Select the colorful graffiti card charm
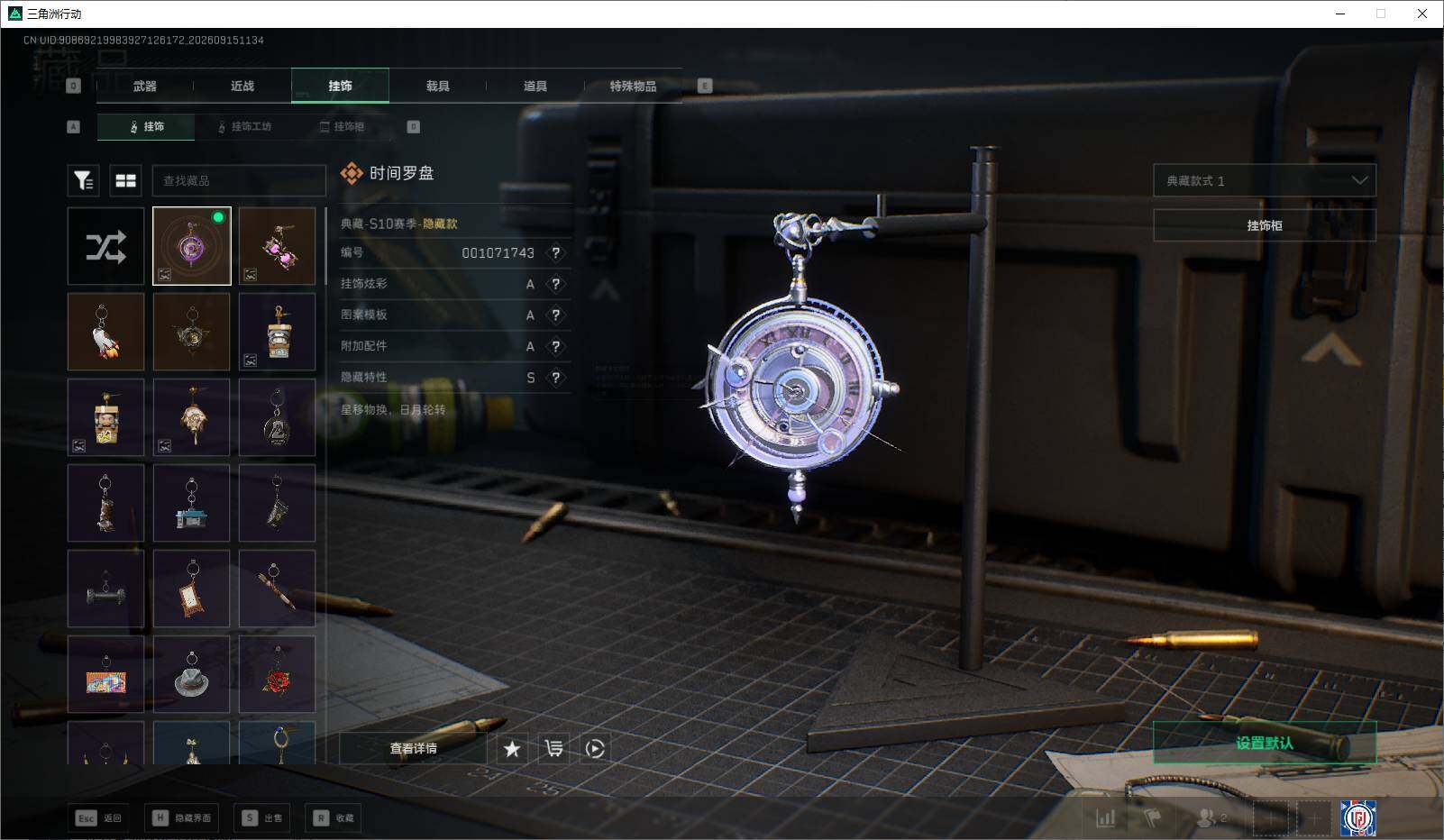 pyautogui.click(x=105, y=674)
